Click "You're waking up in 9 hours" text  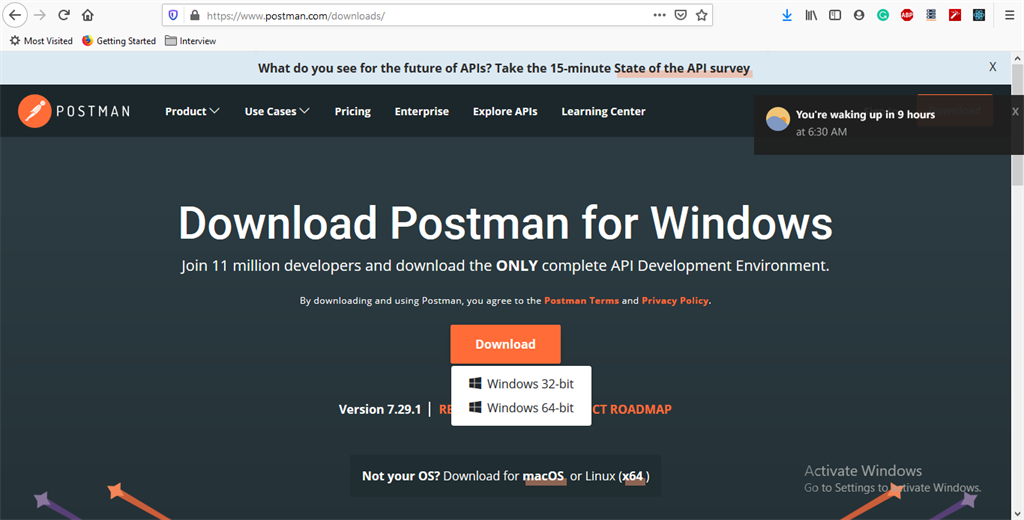point(865,114)
